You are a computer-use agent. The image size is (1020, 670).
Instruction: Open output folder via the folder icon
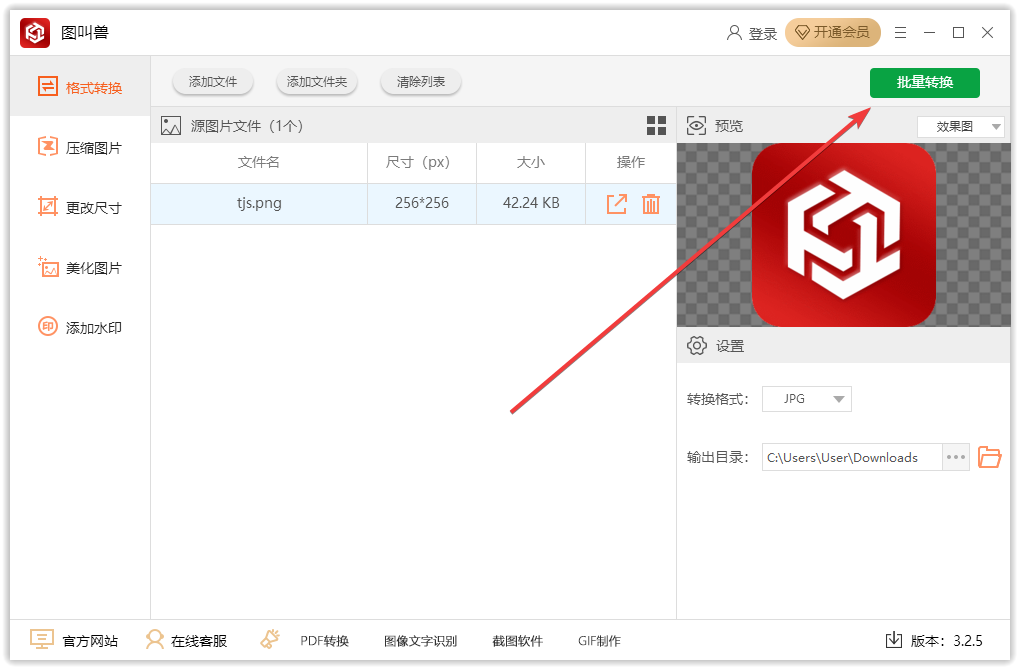[x=989, y=457]
